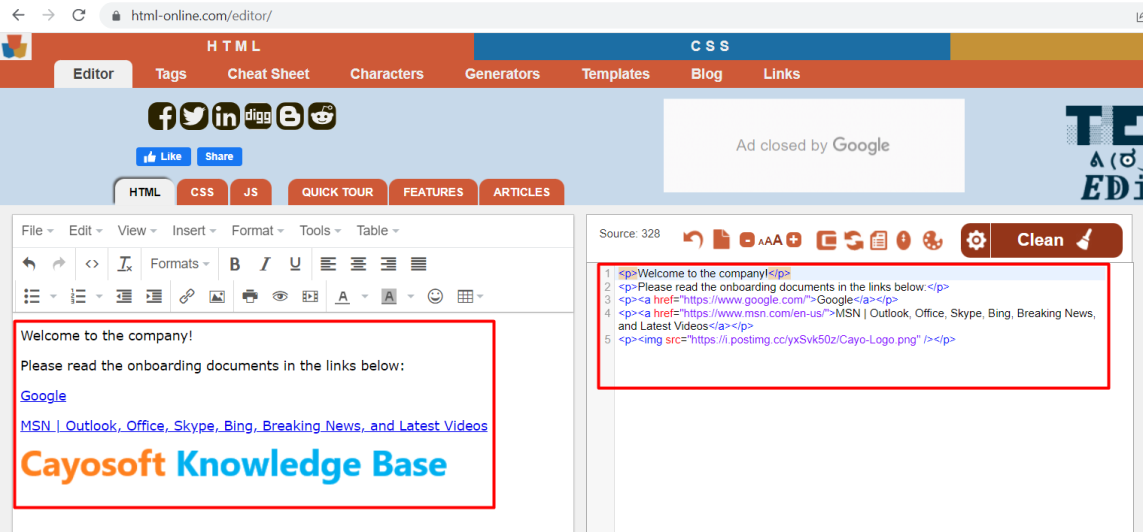Click the Clean button

pos(1056,240)
